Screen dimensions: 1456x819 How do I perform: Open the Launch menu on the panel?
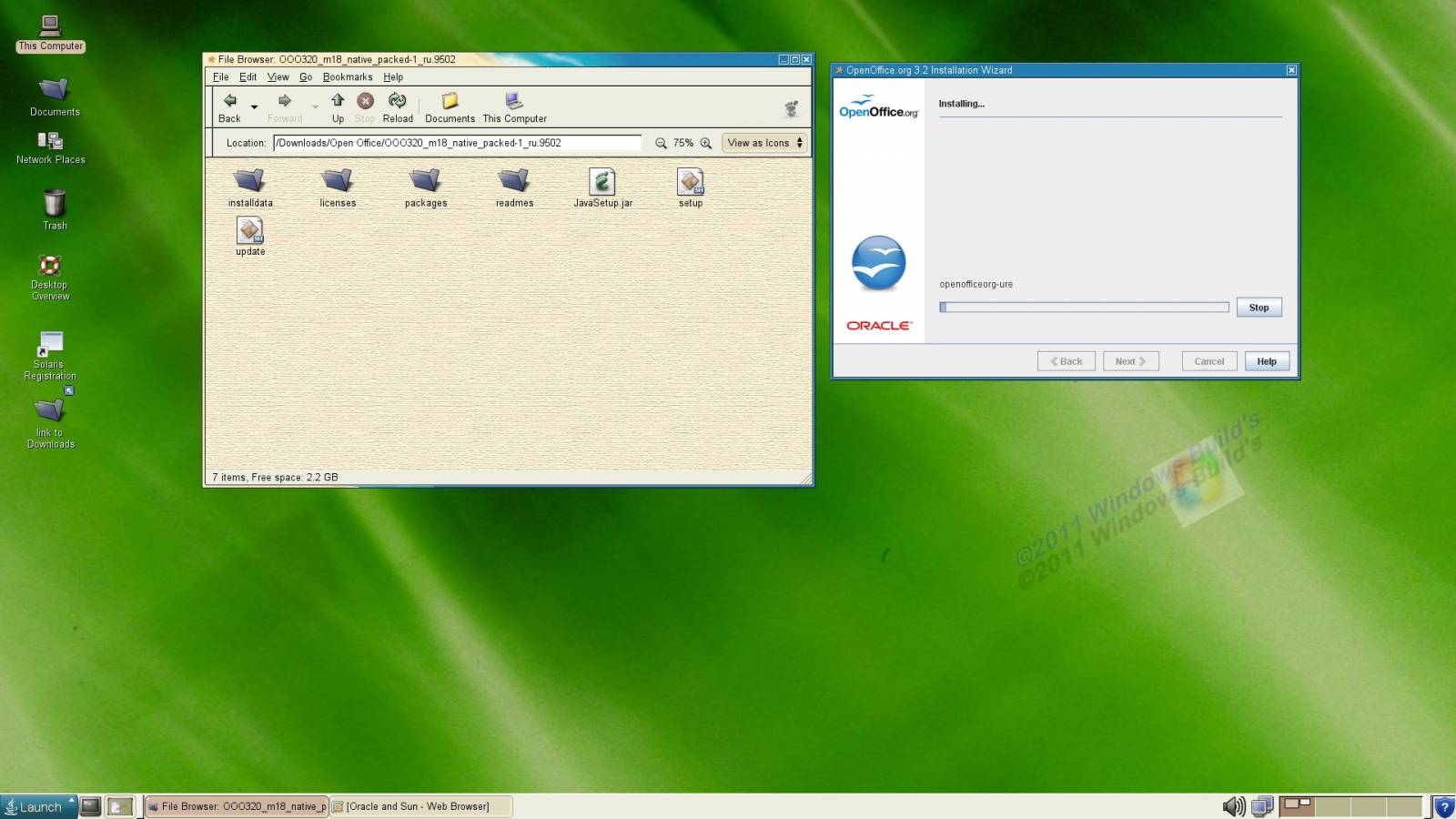[x=38, y=806]
